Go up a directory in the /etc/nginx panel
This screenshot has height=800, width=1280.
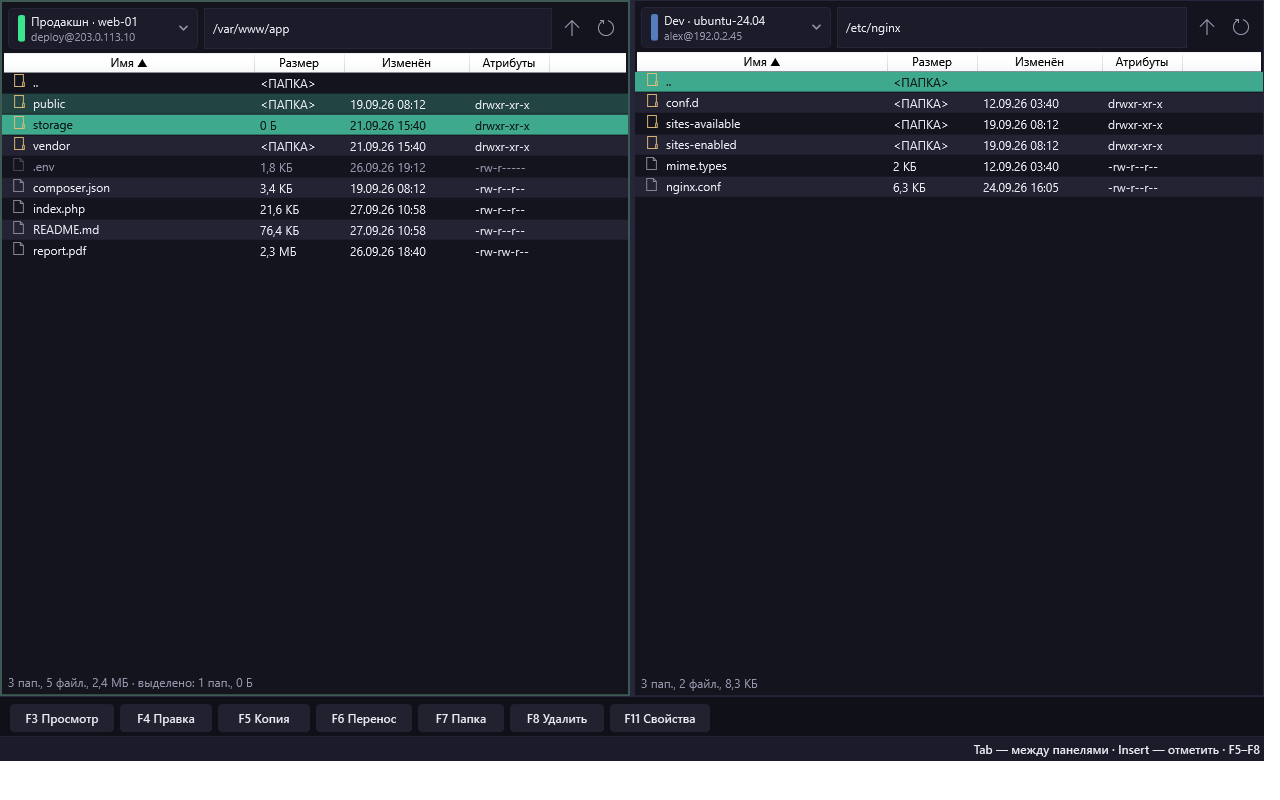coord(1207,28)
